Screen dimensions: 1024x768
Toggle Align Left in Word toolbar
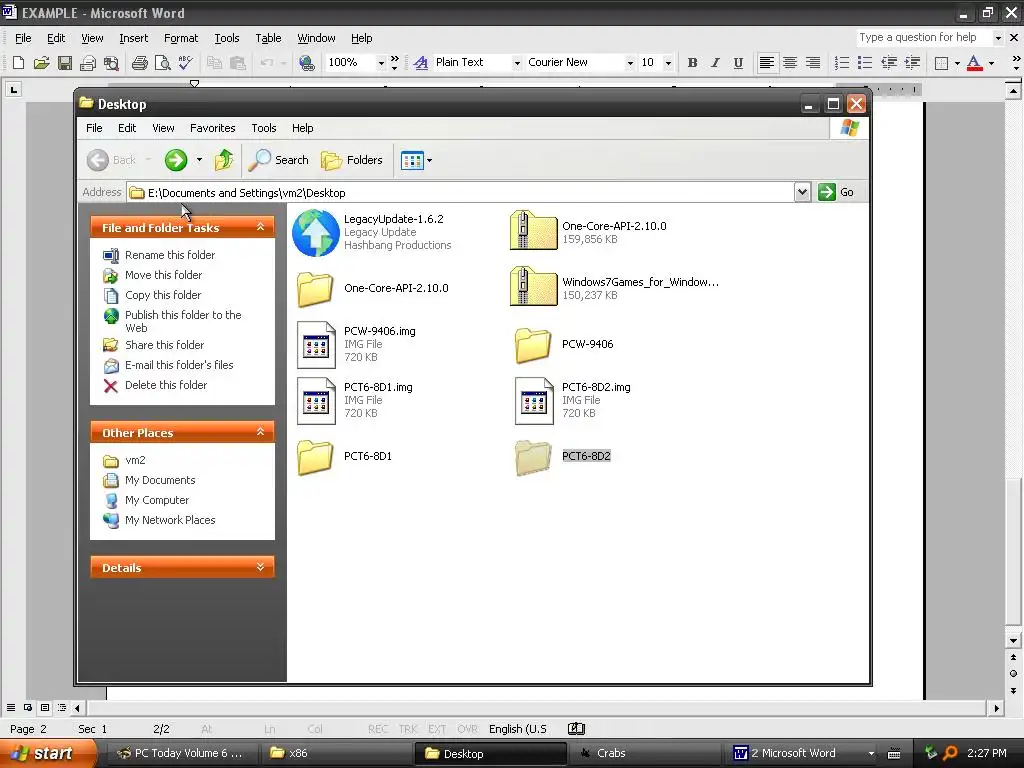pyautogui.click(x=767, y=63)
